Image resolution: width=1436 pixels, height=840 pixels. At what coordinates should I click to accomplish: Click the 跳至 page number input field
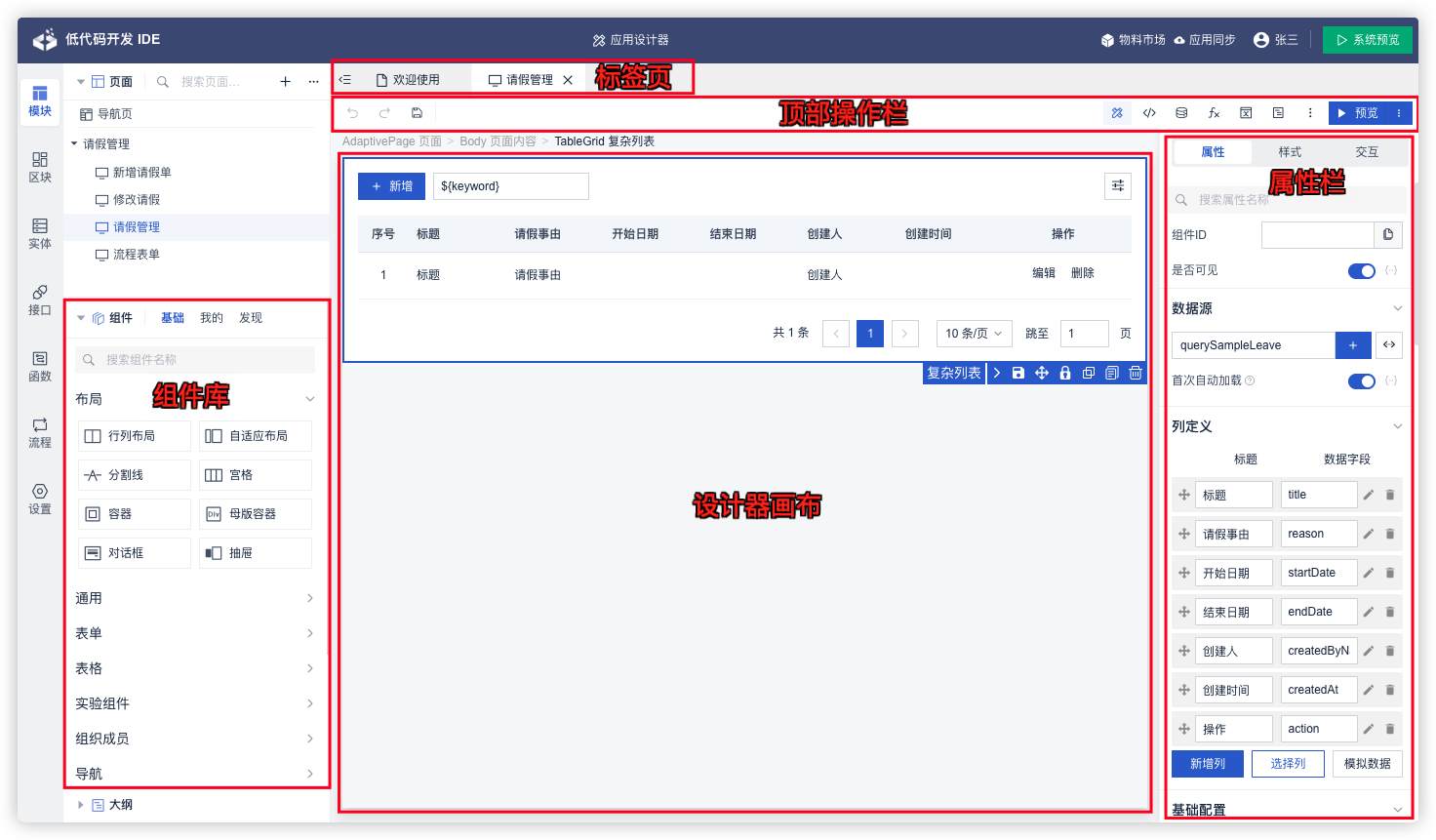coord(1084,333)
